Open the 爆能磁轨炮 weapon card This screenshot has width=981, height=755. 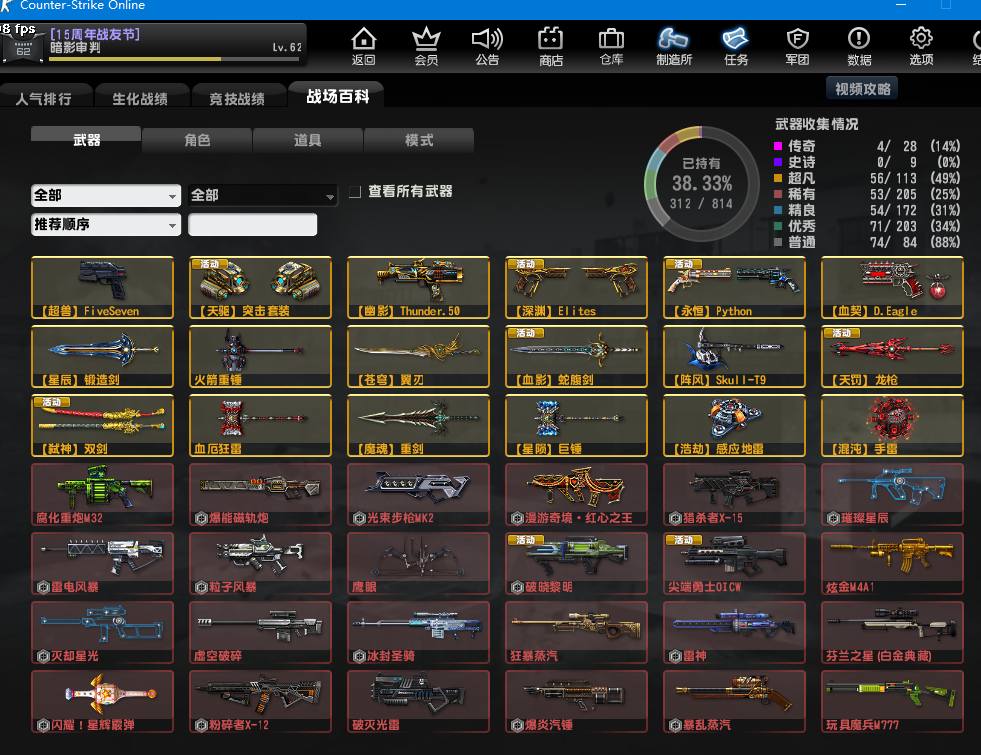(260, 495)
